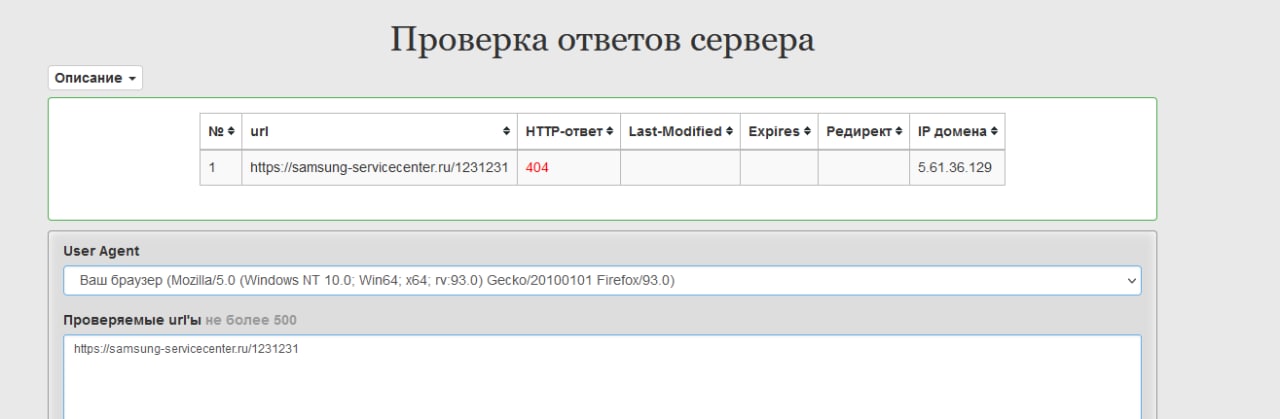
Task: Expand the User Agent select box
Action: click(602, 281)
